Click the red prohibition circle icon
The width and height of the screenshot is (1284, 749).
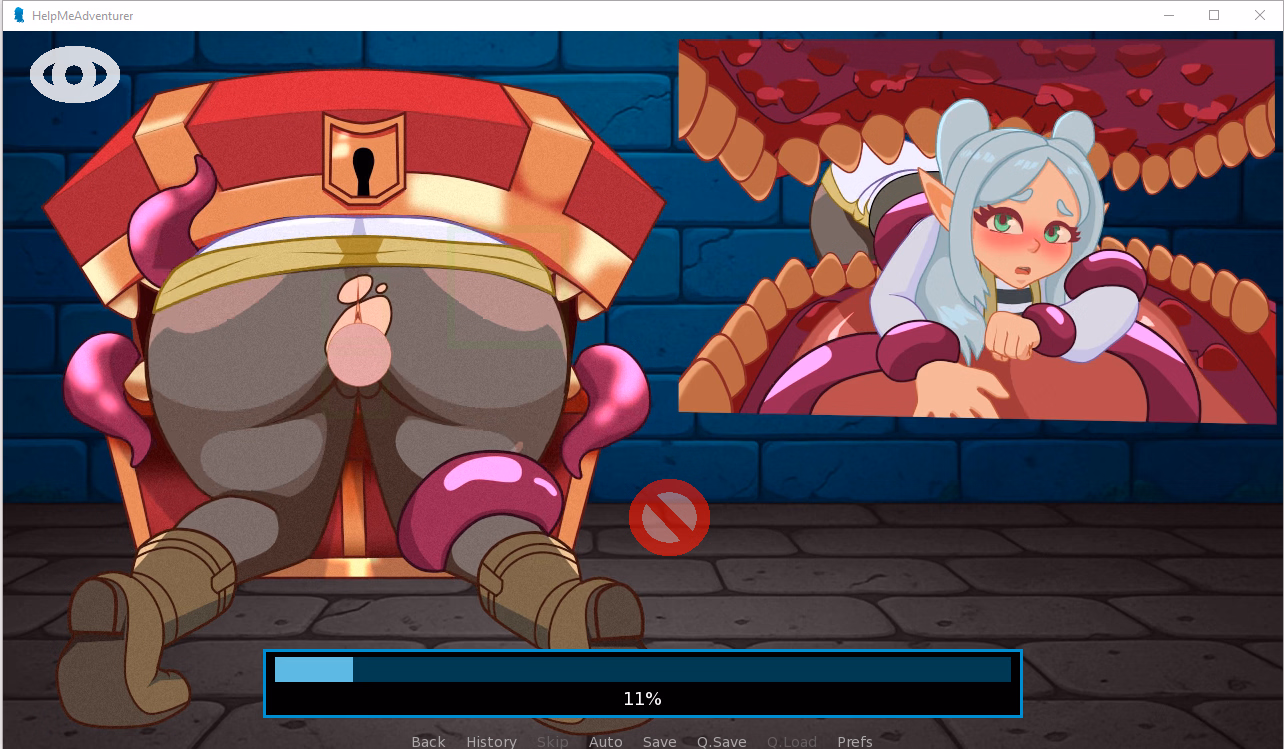[x=669, y=518]
